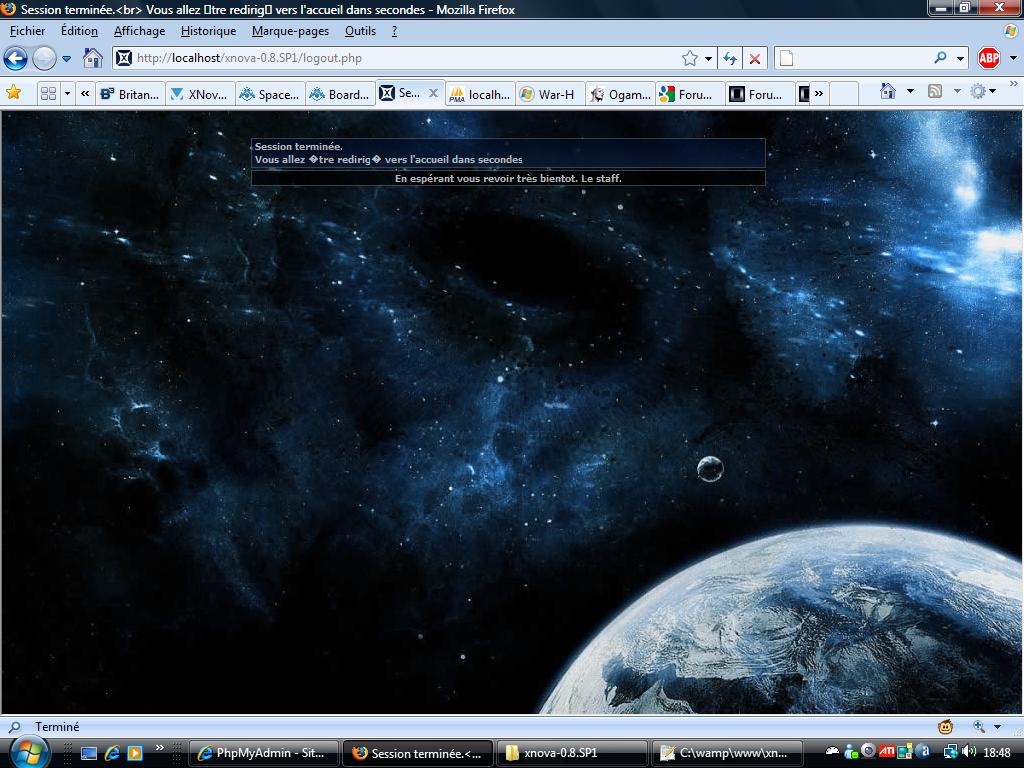Expand the dropdown next to right home icon
Viewport: 1024px width, 768px height.
[x=910, y=91]
